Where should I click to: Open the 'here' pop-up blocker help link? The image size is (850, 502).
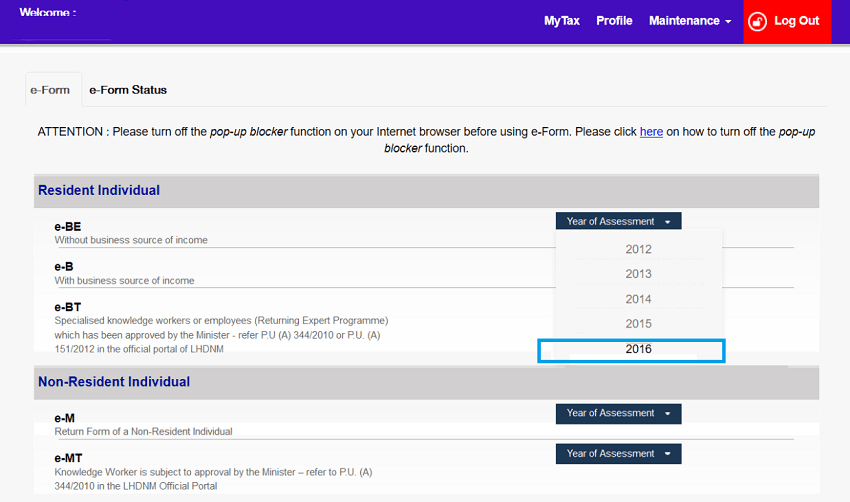point(651,131)
